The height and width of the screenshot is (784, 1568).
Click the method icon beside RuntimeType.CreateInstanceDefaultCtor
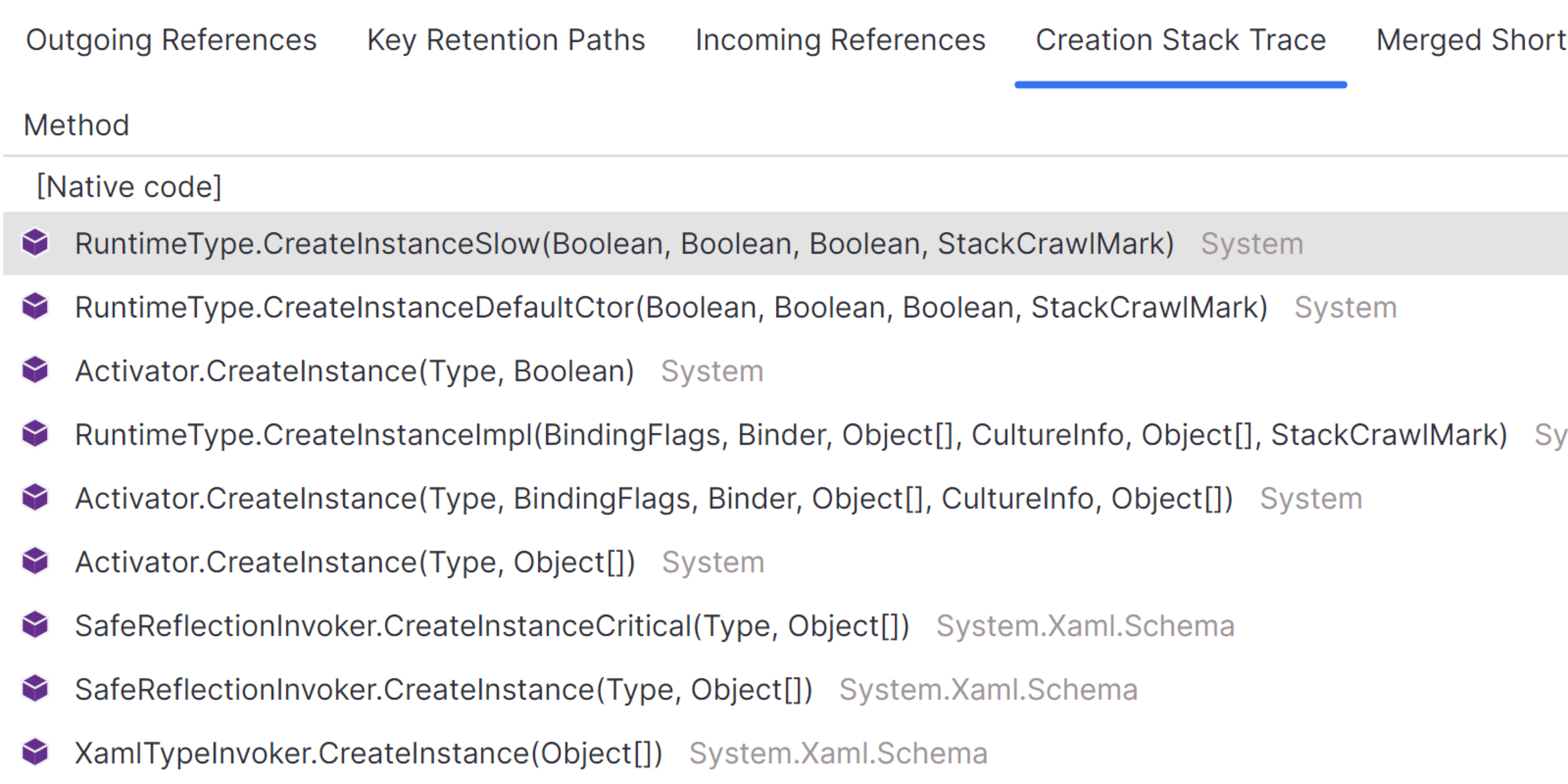[x=35, y=307]
